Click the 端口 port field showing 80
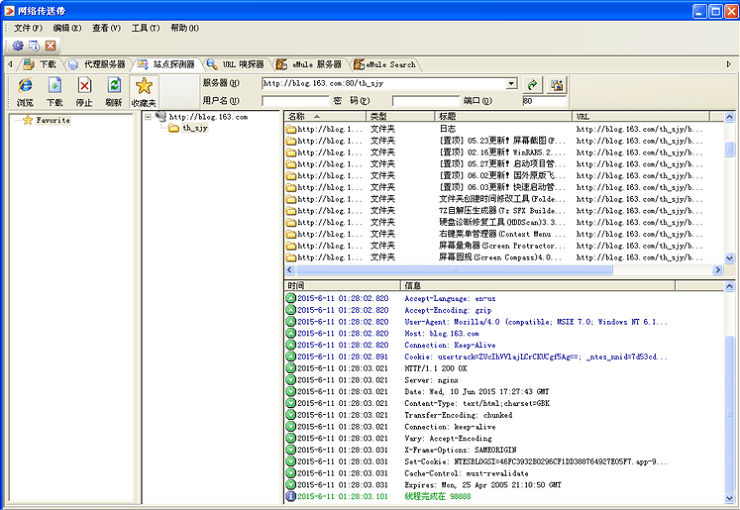The image size is (740, 510). pos(544,101)
